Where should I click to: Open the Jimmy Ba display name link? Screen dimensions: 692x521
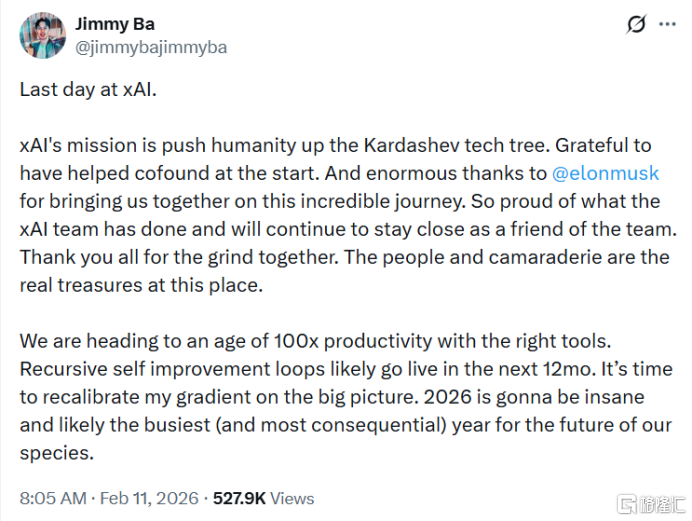point(116,24)
